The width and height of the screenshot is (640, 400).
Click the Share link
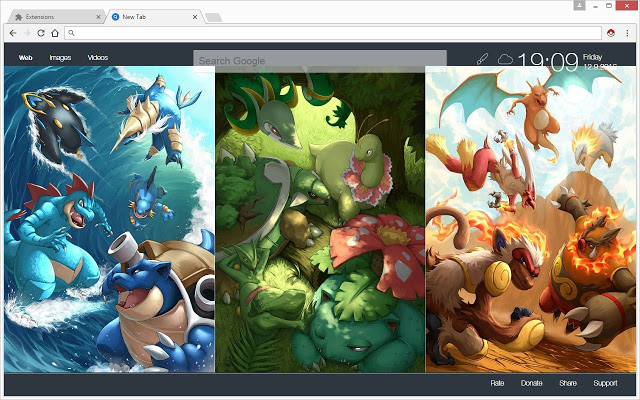[568, 383]
